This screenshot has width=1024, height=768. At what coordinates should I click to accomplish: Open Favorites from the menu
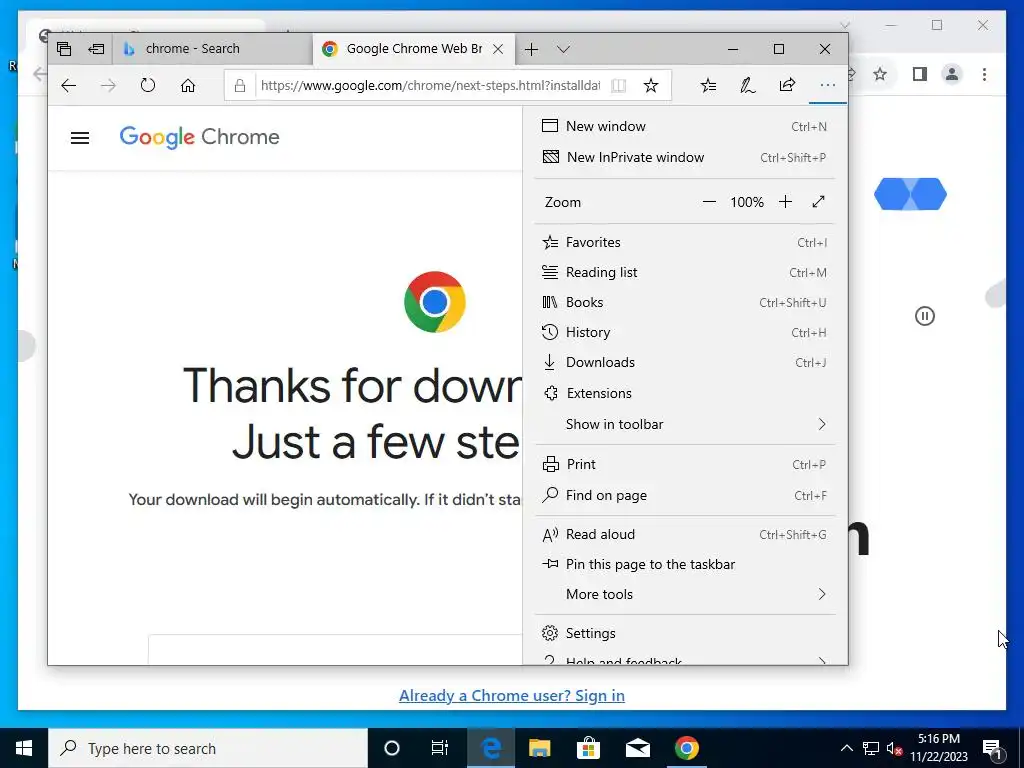[x=684, y=242]
